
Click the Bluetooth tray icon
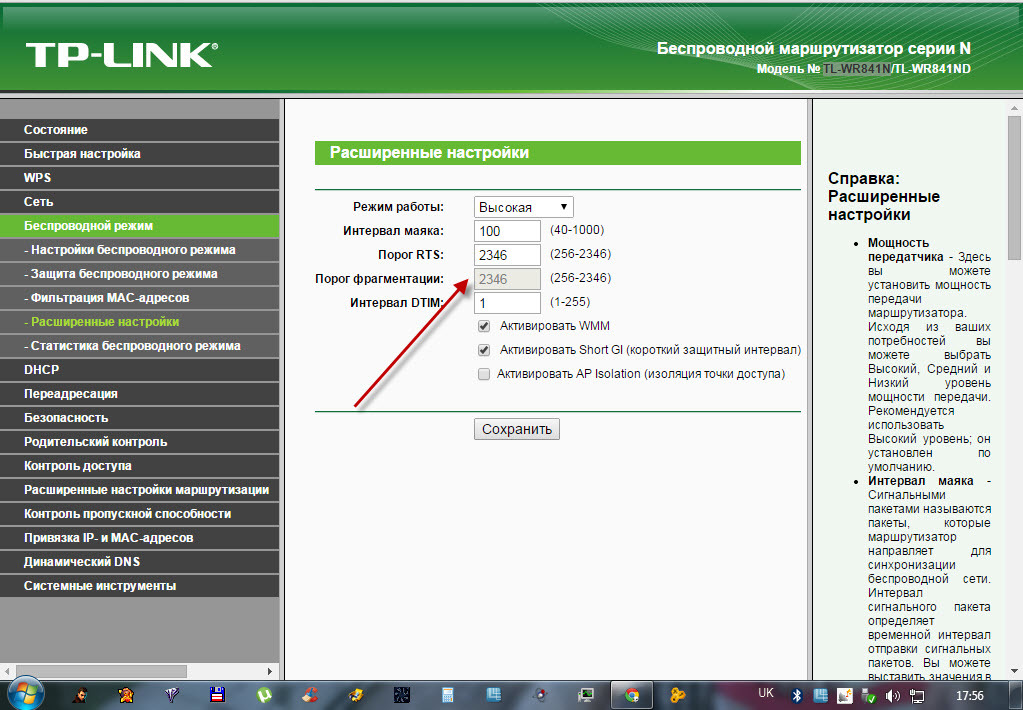[x=797, y=694]
